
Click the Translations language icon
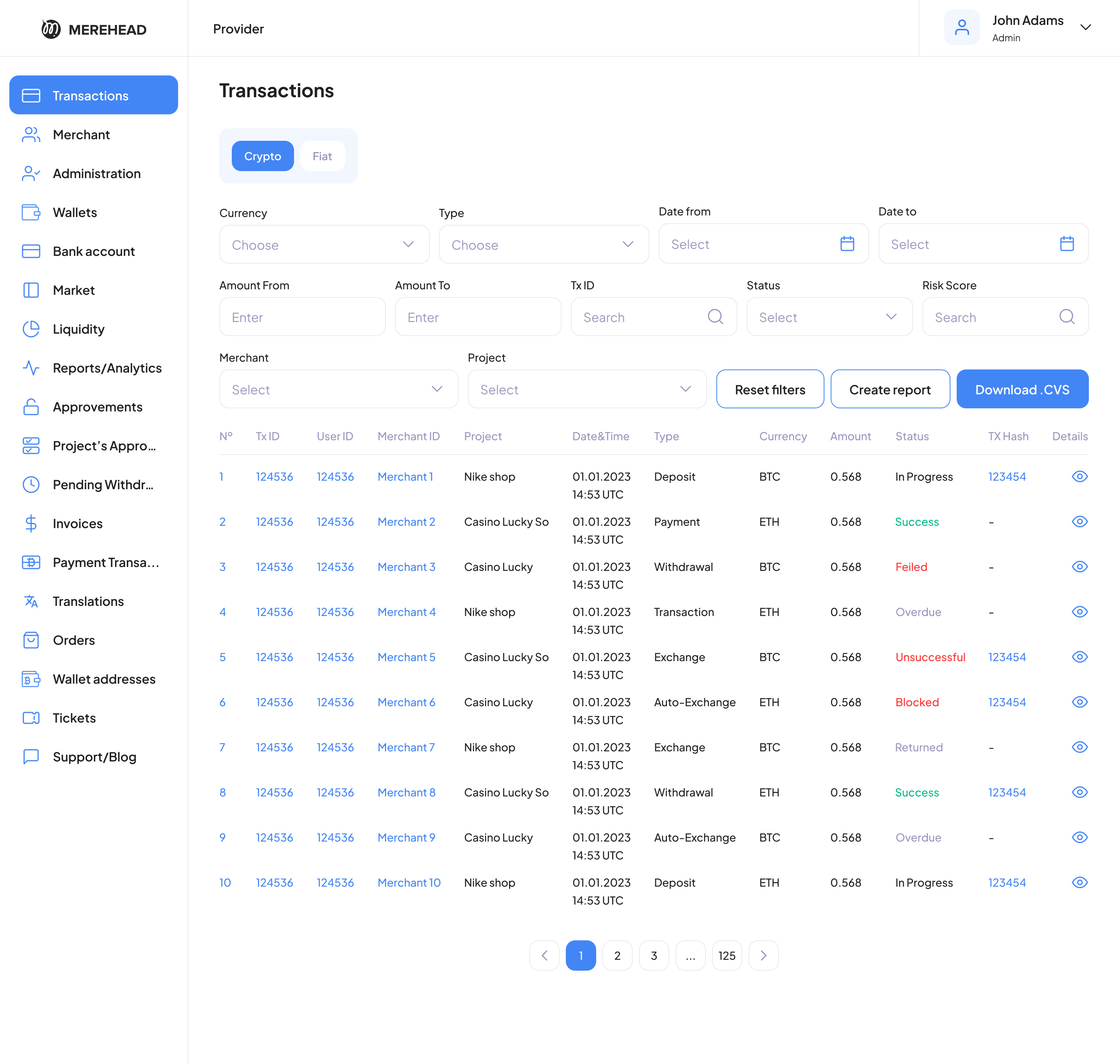coord(31,601)
